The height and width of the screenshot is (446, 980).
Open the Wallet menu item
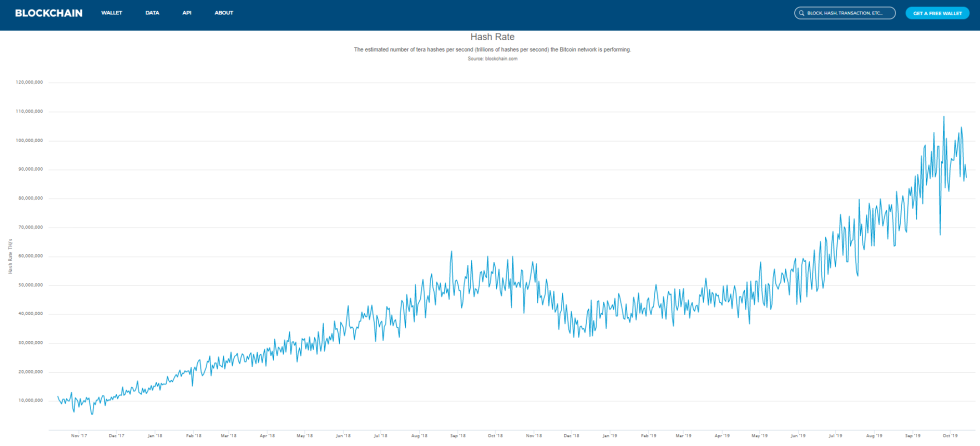112,13
